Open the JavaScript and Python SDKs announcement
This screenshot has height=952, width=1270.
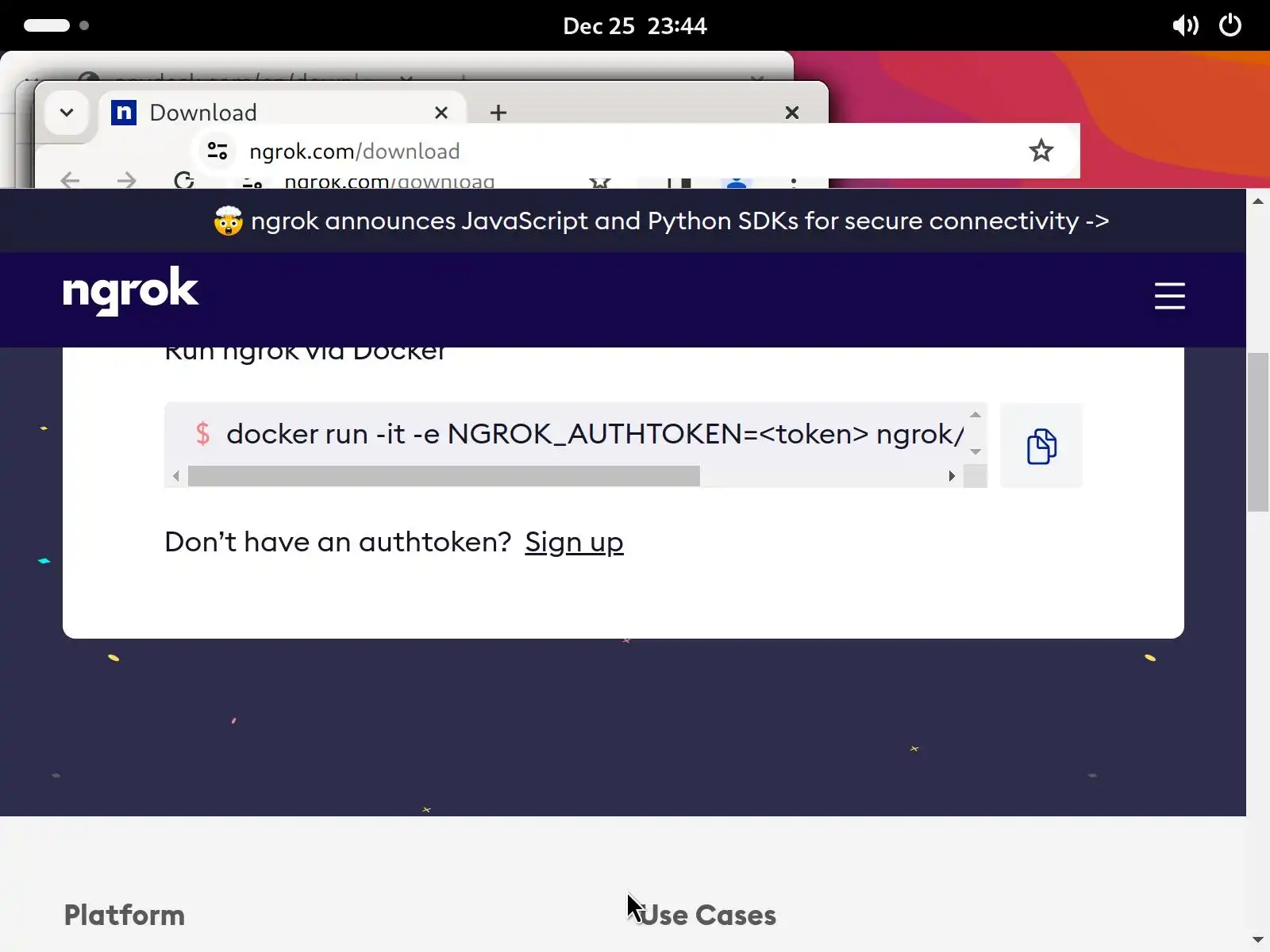(x=661, y=221)
